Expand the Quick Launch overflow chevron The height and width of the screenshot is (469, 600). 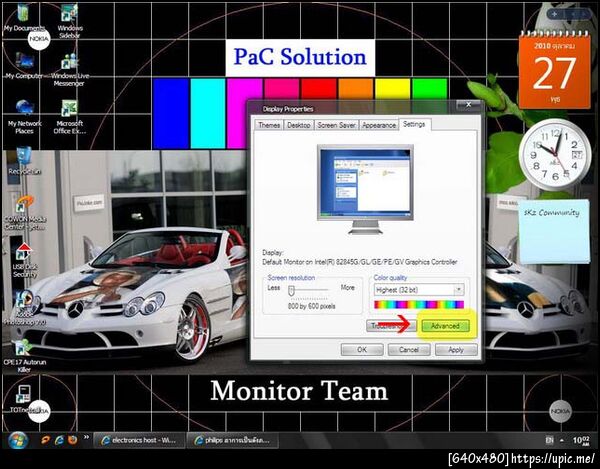[86, 437]
